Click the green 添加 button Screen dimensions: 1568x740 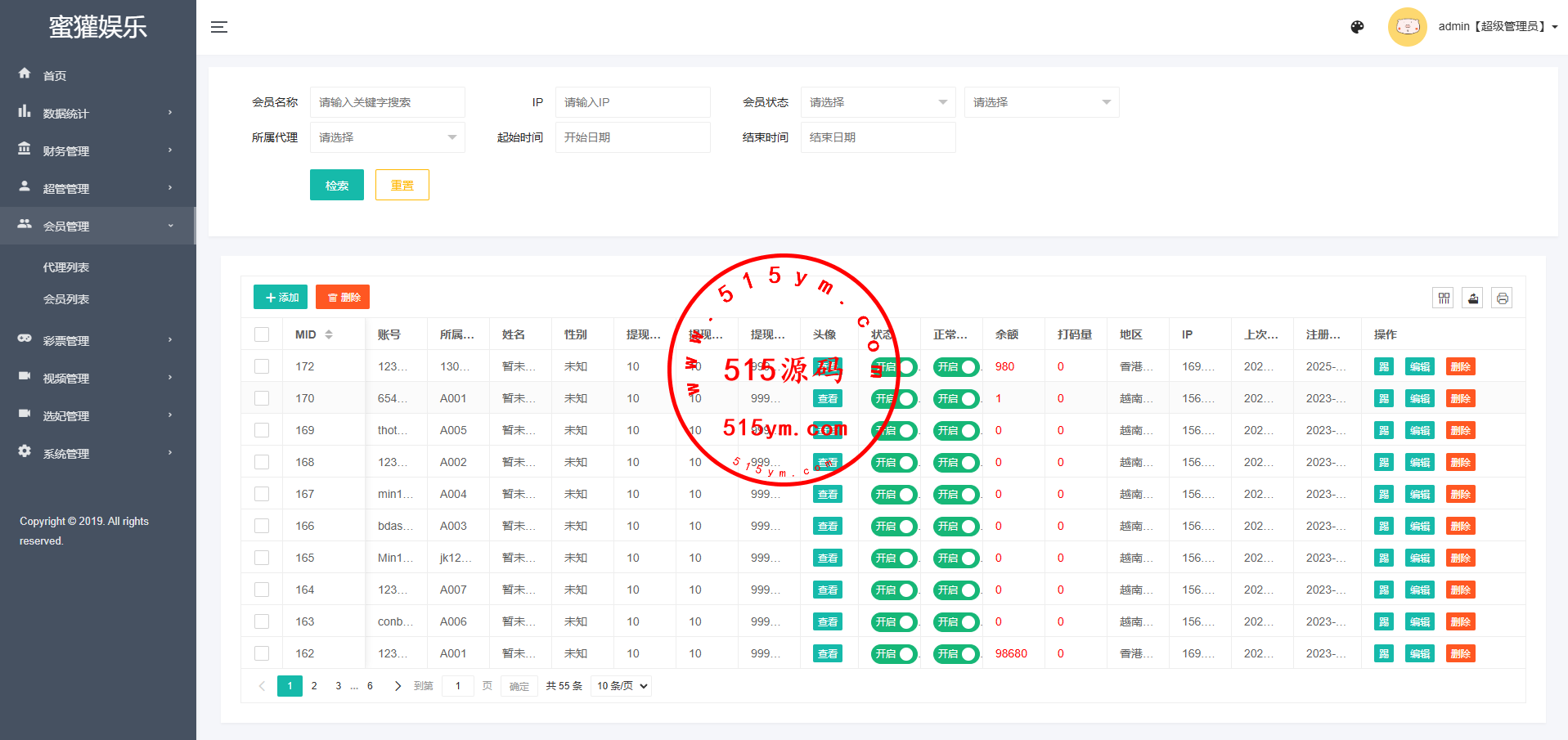coord(281,298)
